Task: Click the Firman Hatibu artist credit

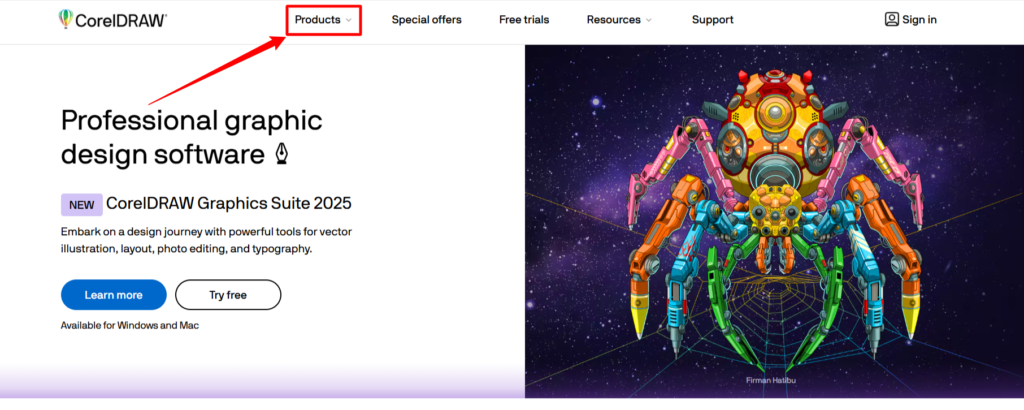Action: [x=773, y=380]
